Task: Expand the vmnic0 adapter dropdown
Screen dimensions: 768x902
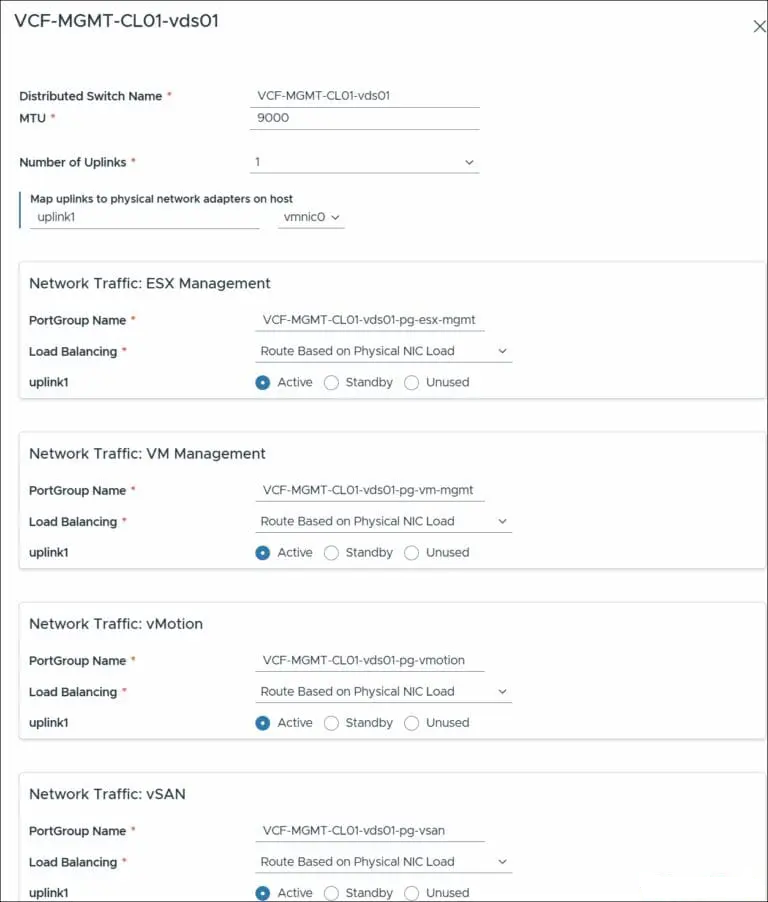Action: point(311,217)
